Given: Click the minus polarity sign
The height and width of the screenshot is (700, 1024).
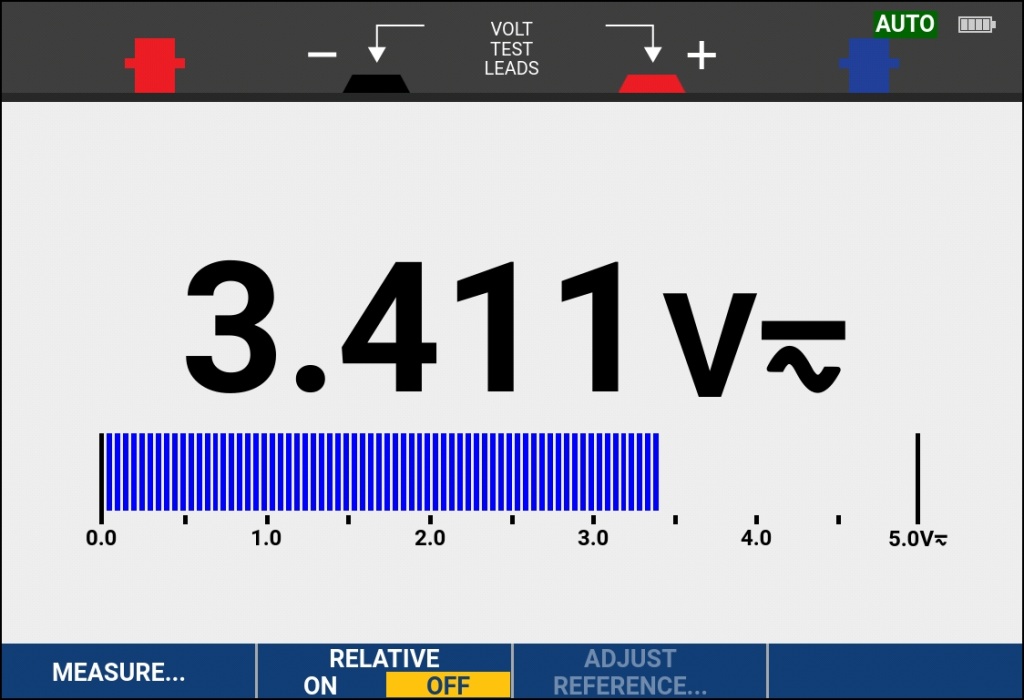Looking at the screenshot, I should (322, 54).
